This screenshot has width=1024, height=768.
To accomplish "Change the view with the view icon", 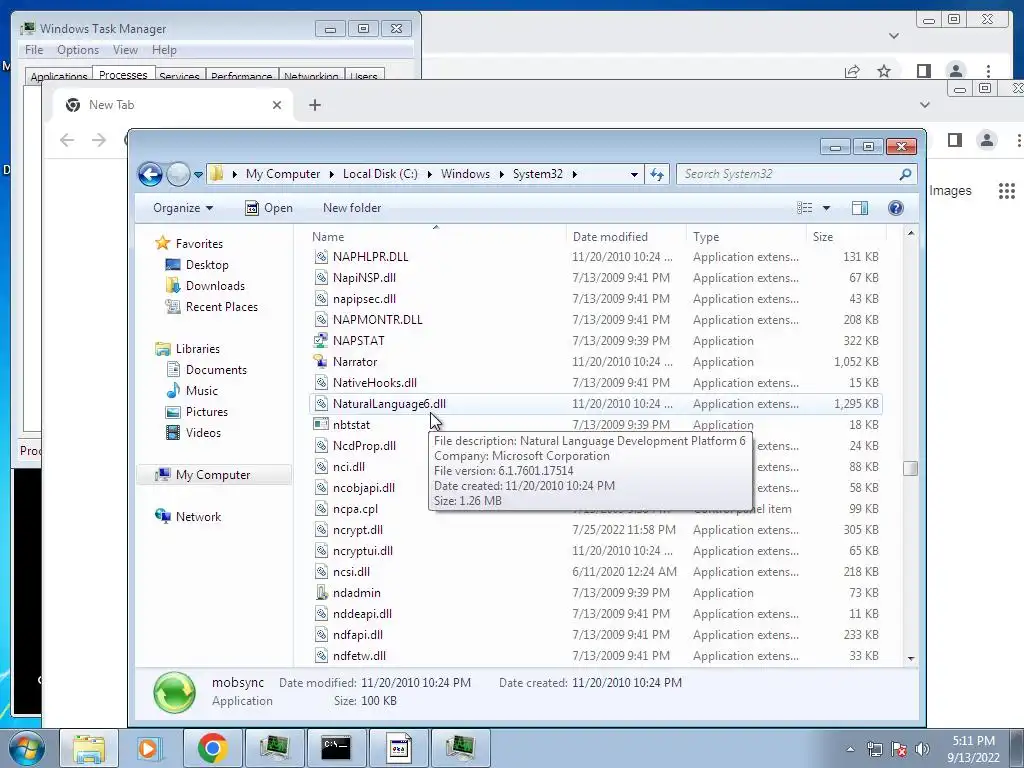I will point(805,208).
